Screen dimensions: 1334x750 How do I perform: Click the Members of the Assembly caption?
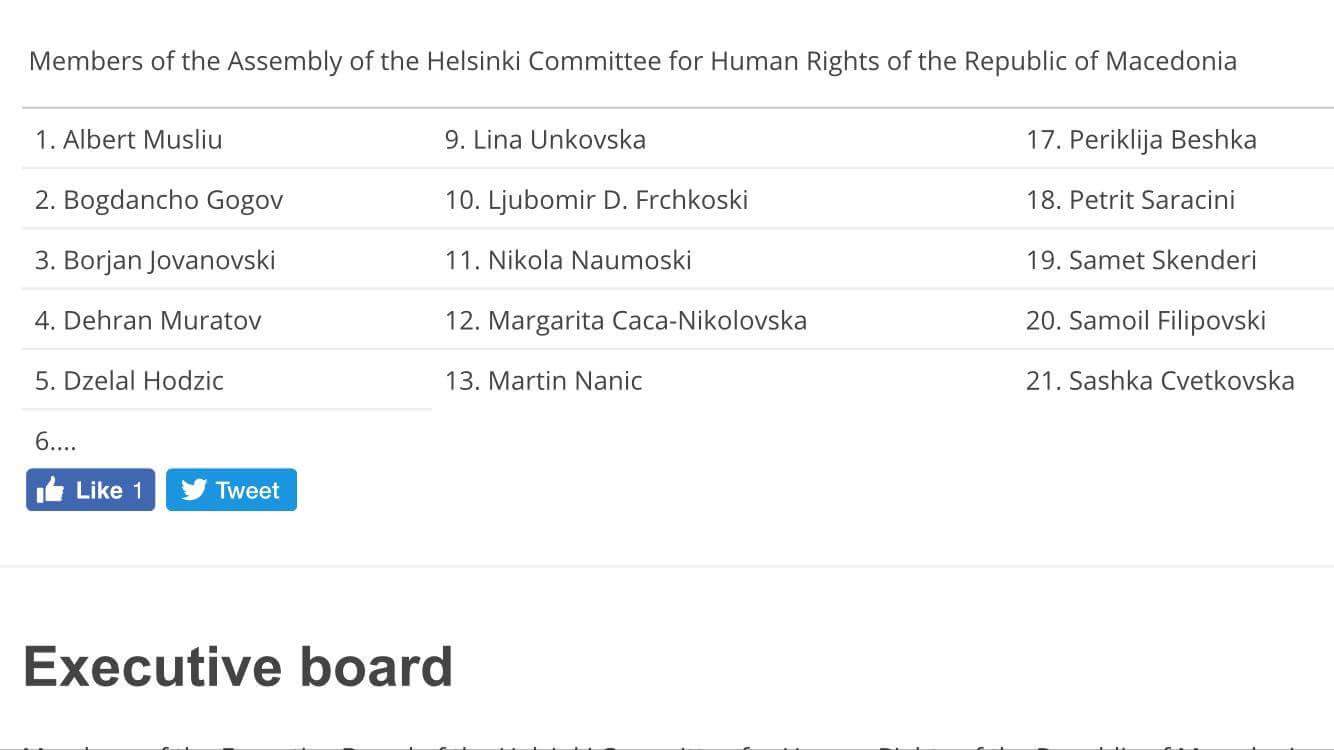tap(632, 61)
